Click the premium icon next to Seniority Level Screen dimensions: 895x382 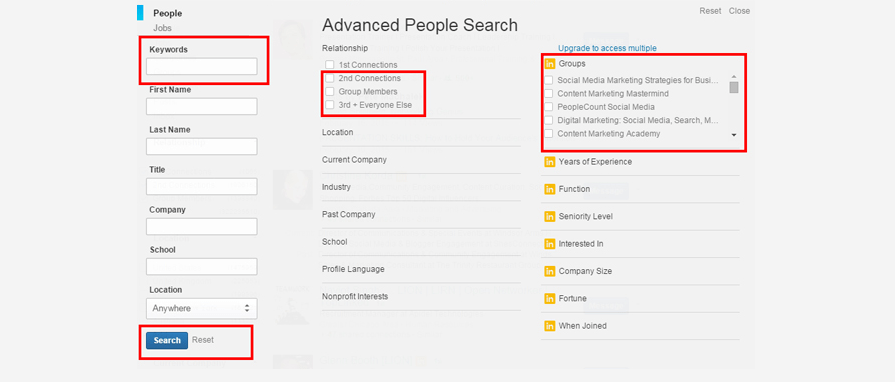coord(550,216)
